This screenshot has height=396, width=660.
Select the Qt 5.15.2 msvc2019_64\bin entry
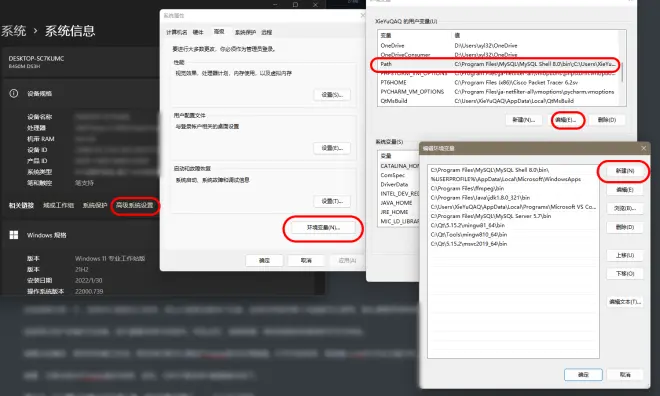(513, 244)
